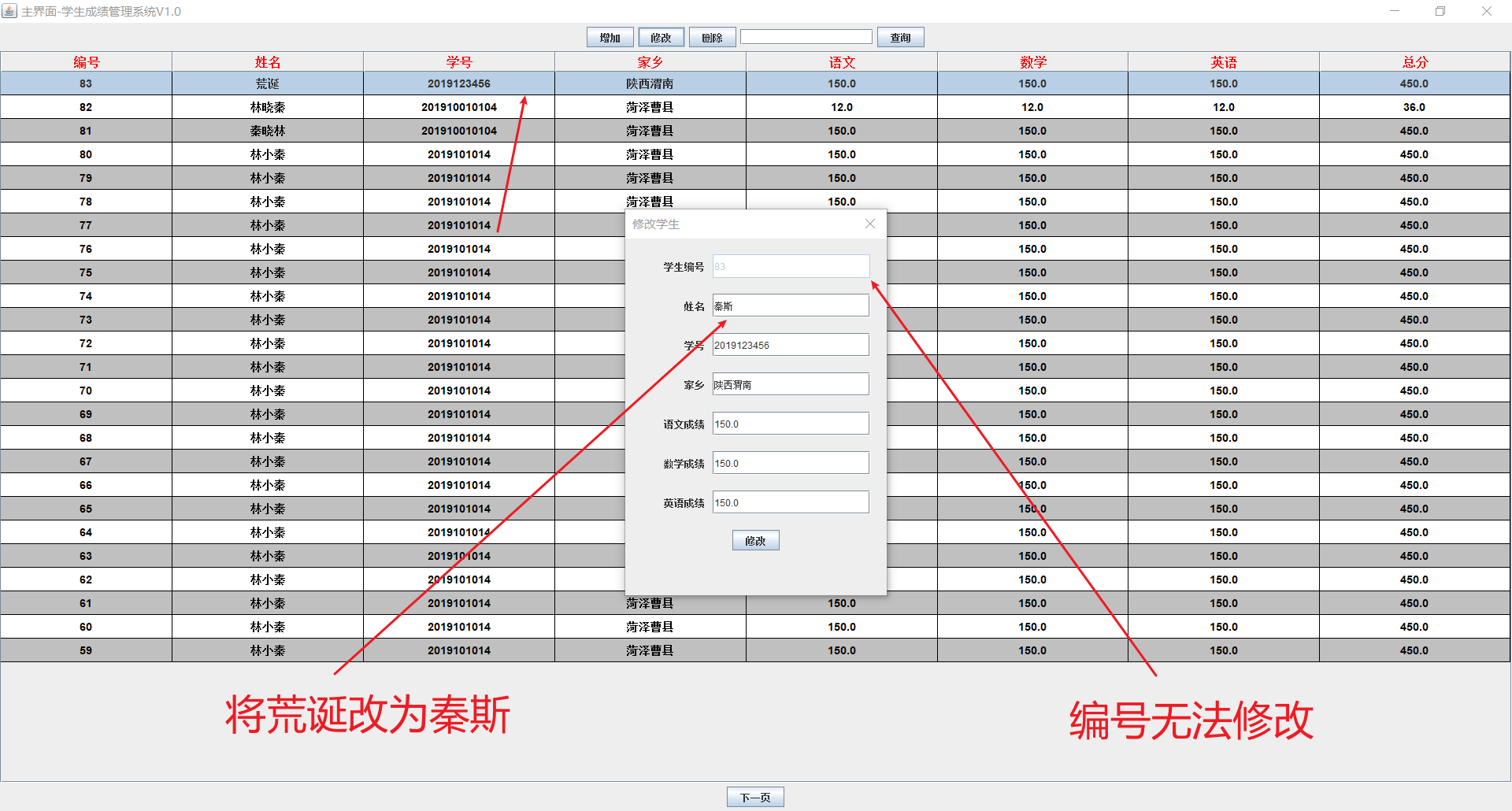Click the 语文 column header
This screenshot has width=1512, height=811.
pyautogui.click(x=842, y=61)
